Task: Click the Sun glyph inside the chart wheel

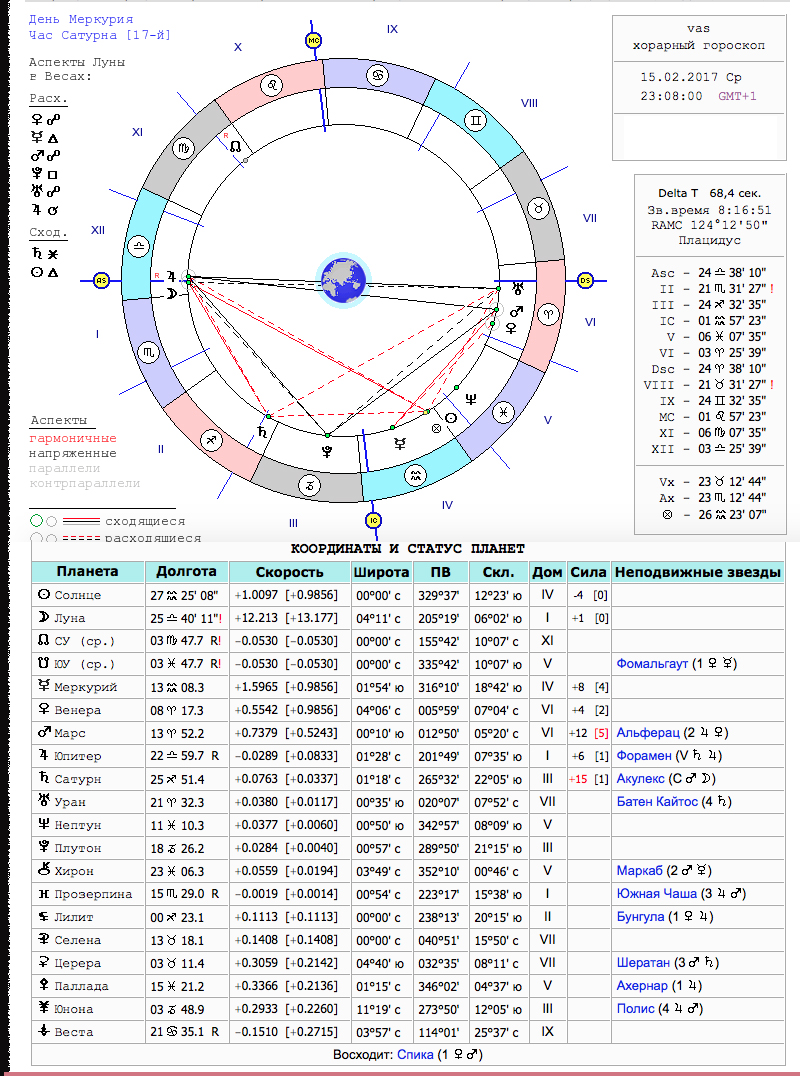Action: (x=451, y=418)
